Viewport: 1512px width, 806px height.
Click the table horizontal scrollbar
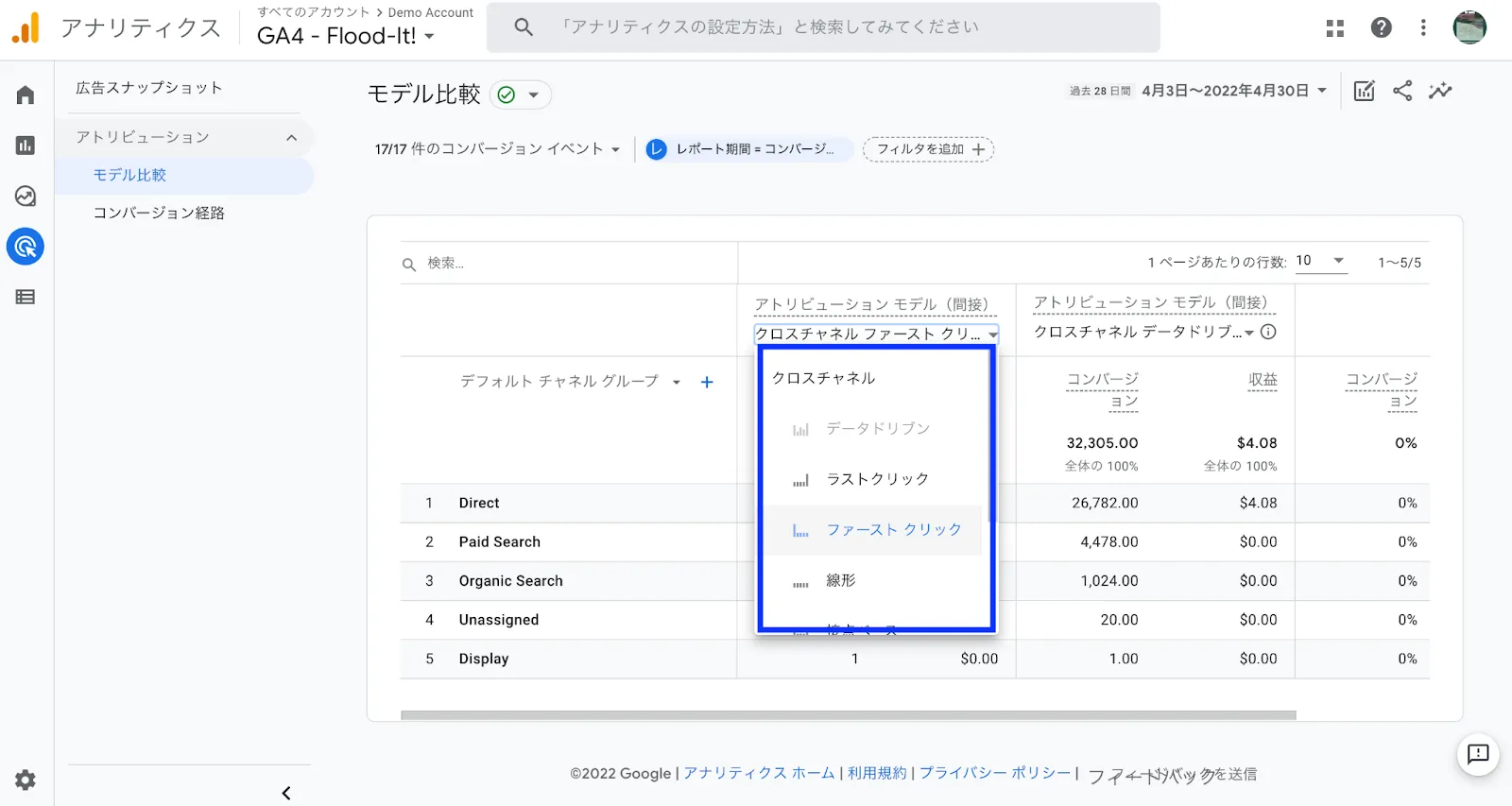tap(849, 715)
